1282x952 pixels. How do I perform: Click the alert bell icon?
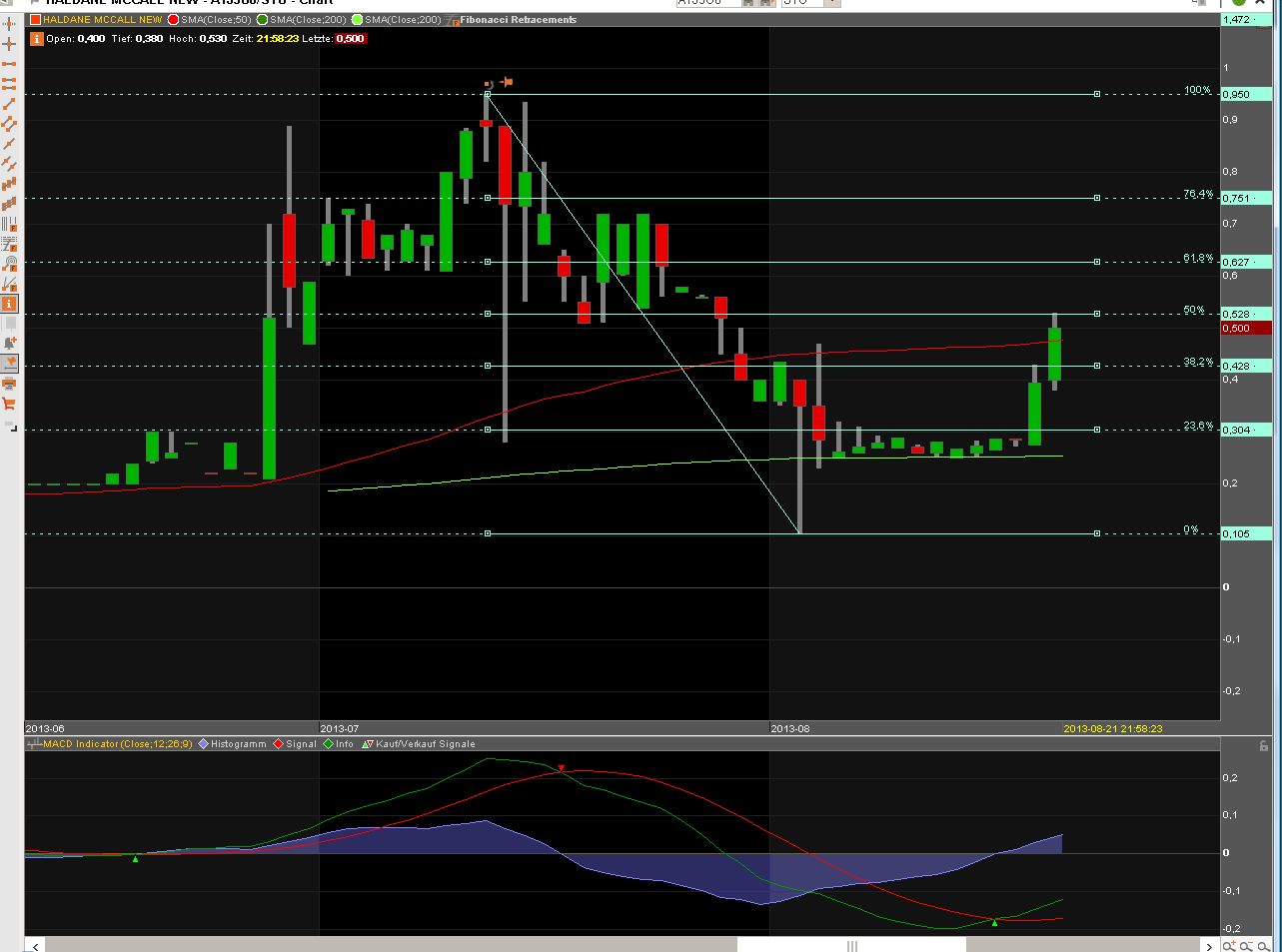tap(9, 344)
